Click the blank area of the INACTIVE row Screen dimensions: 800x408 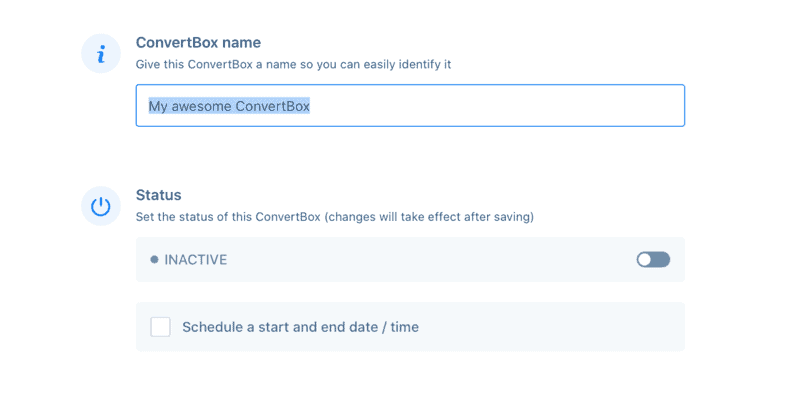pyautogui.click(x=429, y=260)
